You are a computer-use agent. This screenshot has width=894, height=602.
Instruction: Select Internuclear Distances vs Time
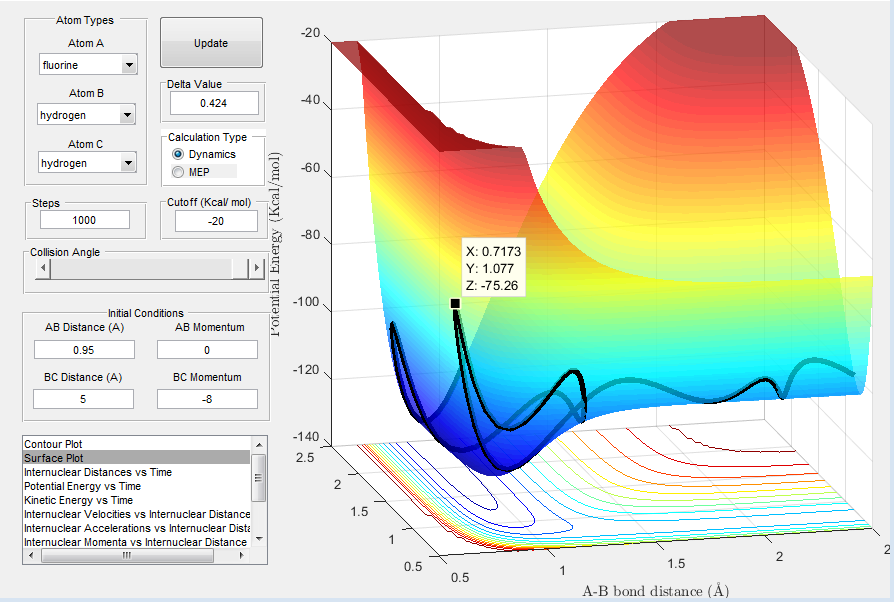137,472
